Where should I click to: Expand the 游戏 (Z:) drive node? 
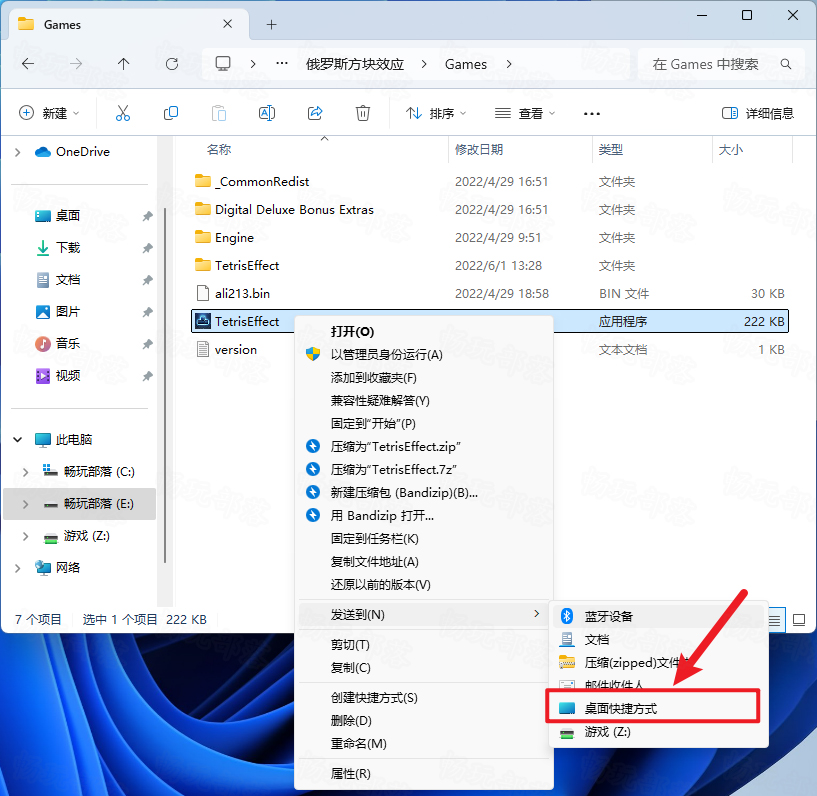tap(26, 536)
